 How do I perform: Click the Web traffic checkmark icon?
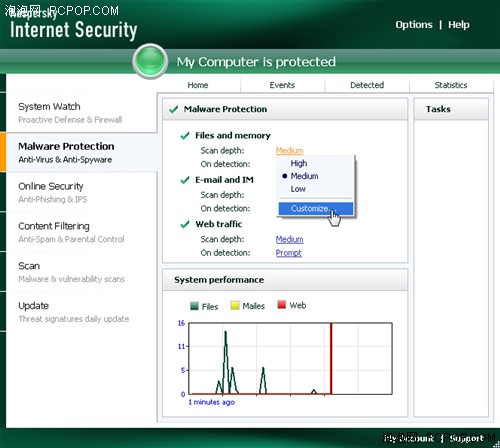click(x=185, y=224)
